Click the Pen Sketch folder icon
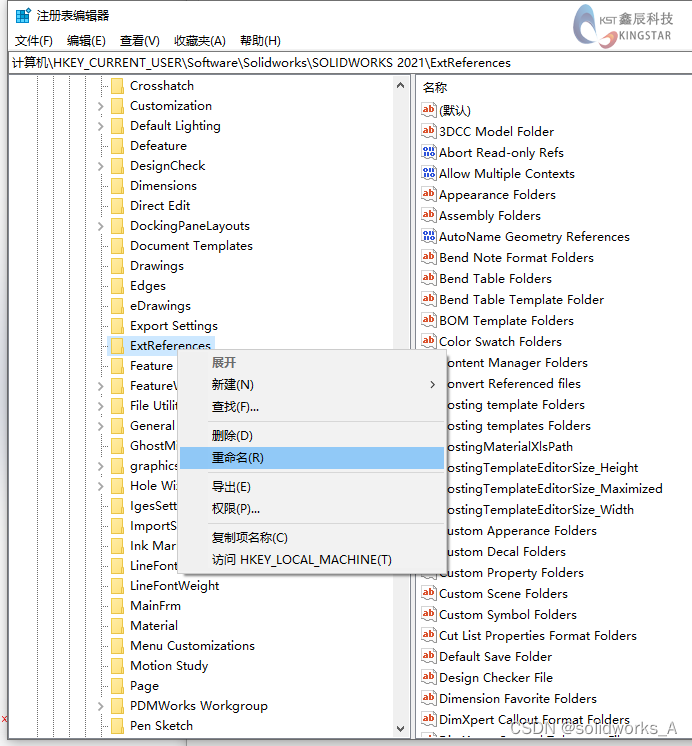This screenshot has width=692, height=746. click(117, 726)
